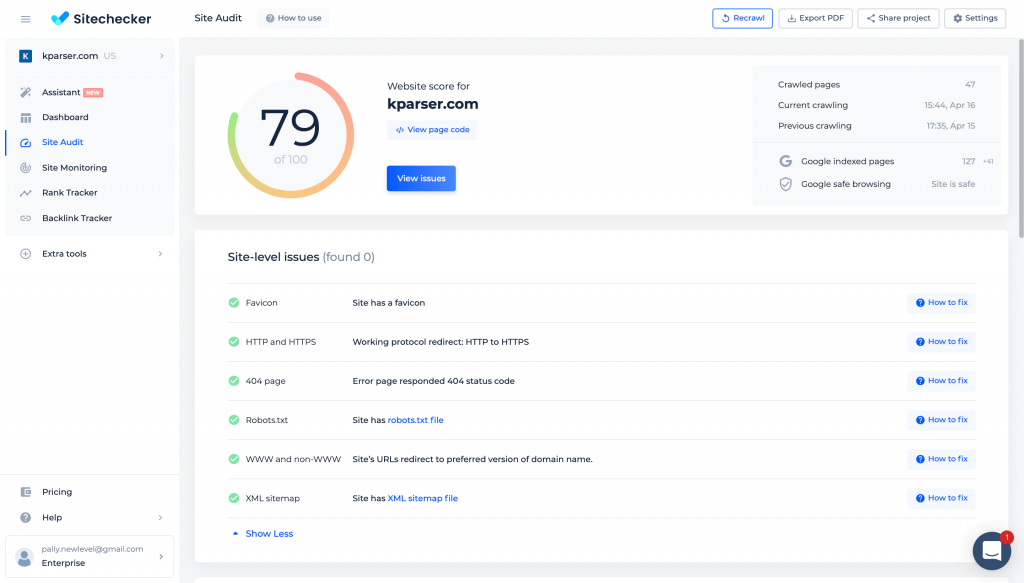Click Share project

click(899, 18)
